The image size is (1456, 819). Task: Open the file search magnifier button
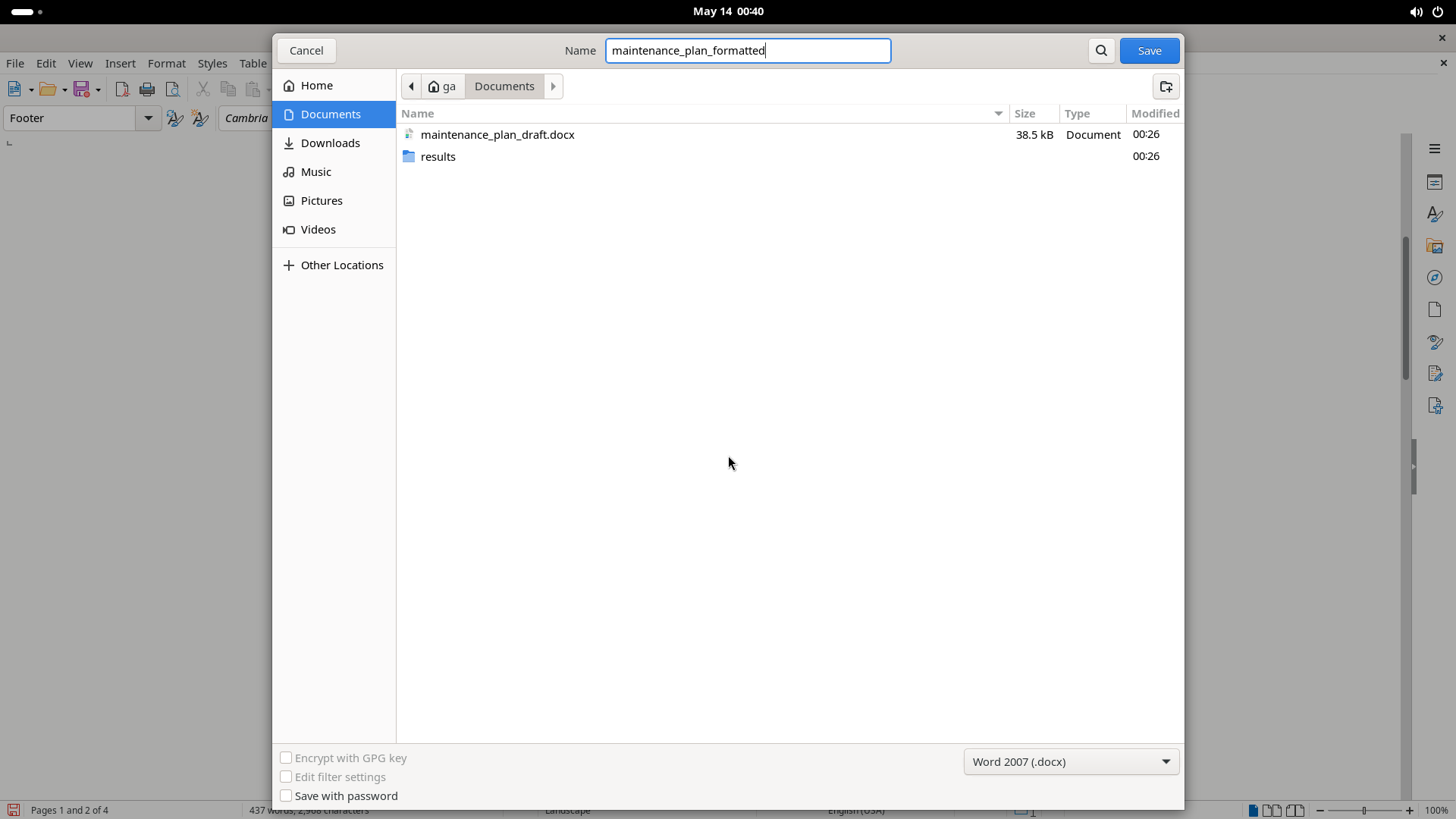pyautogui.click(x=1101, y=51)
